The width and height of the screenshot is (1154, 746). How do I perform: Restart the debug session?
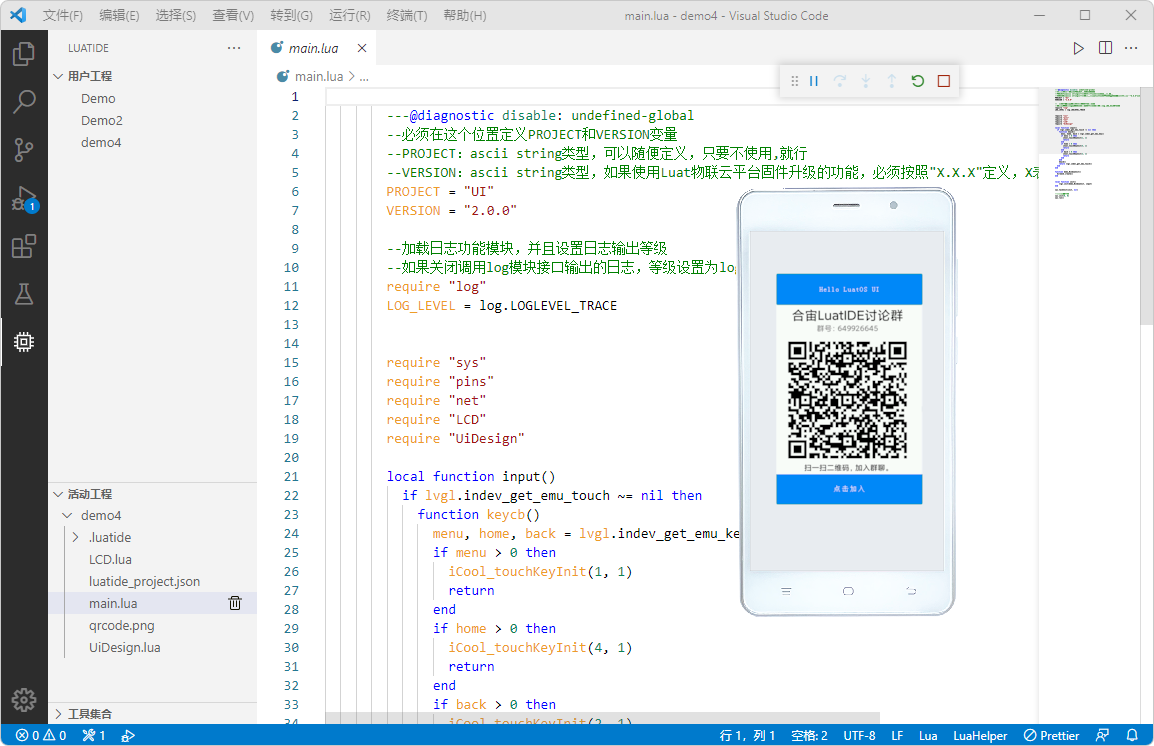(x=918, y=81)
